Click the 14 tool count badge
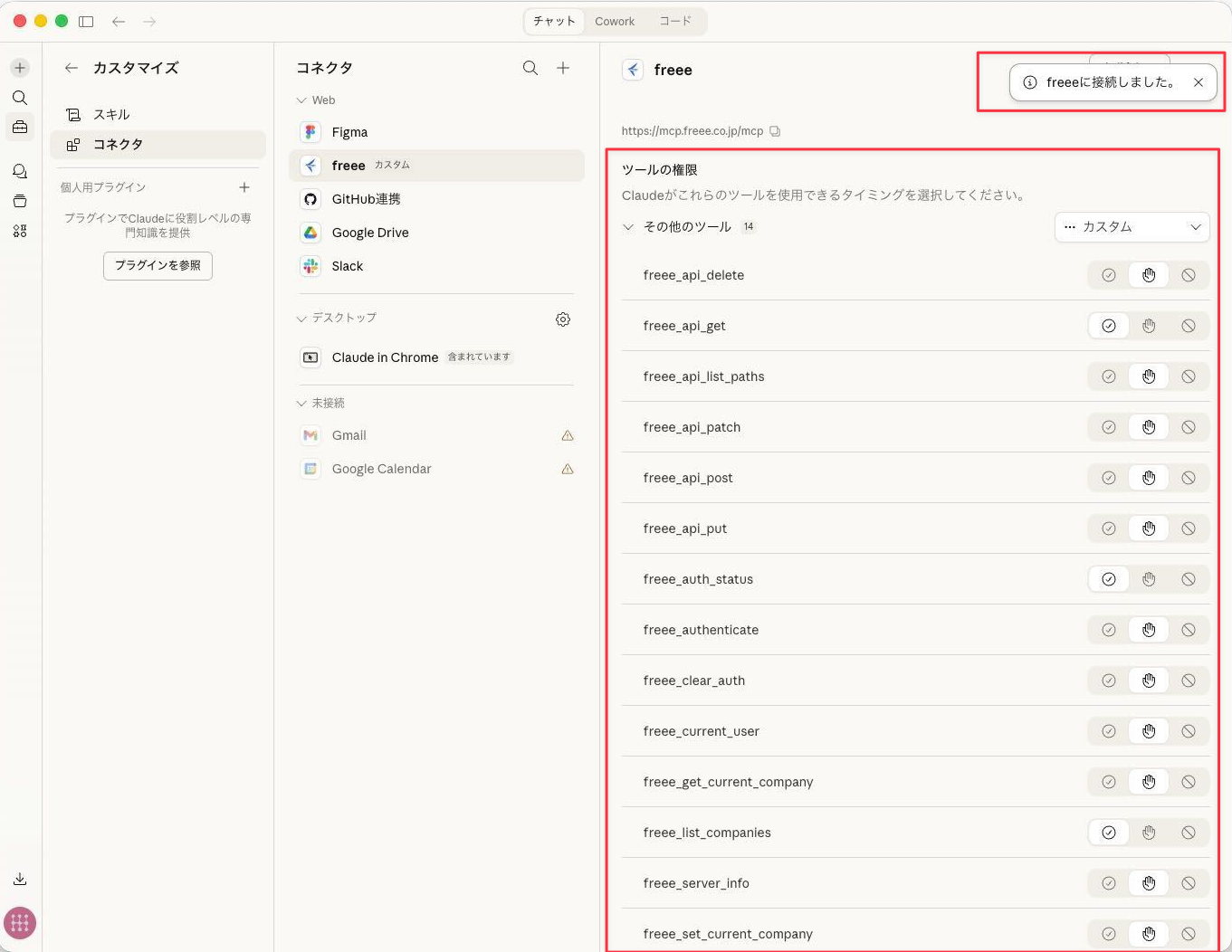The height and width of the screenshot is (952, 1232). pyautogui.click(x=749, y=227)
